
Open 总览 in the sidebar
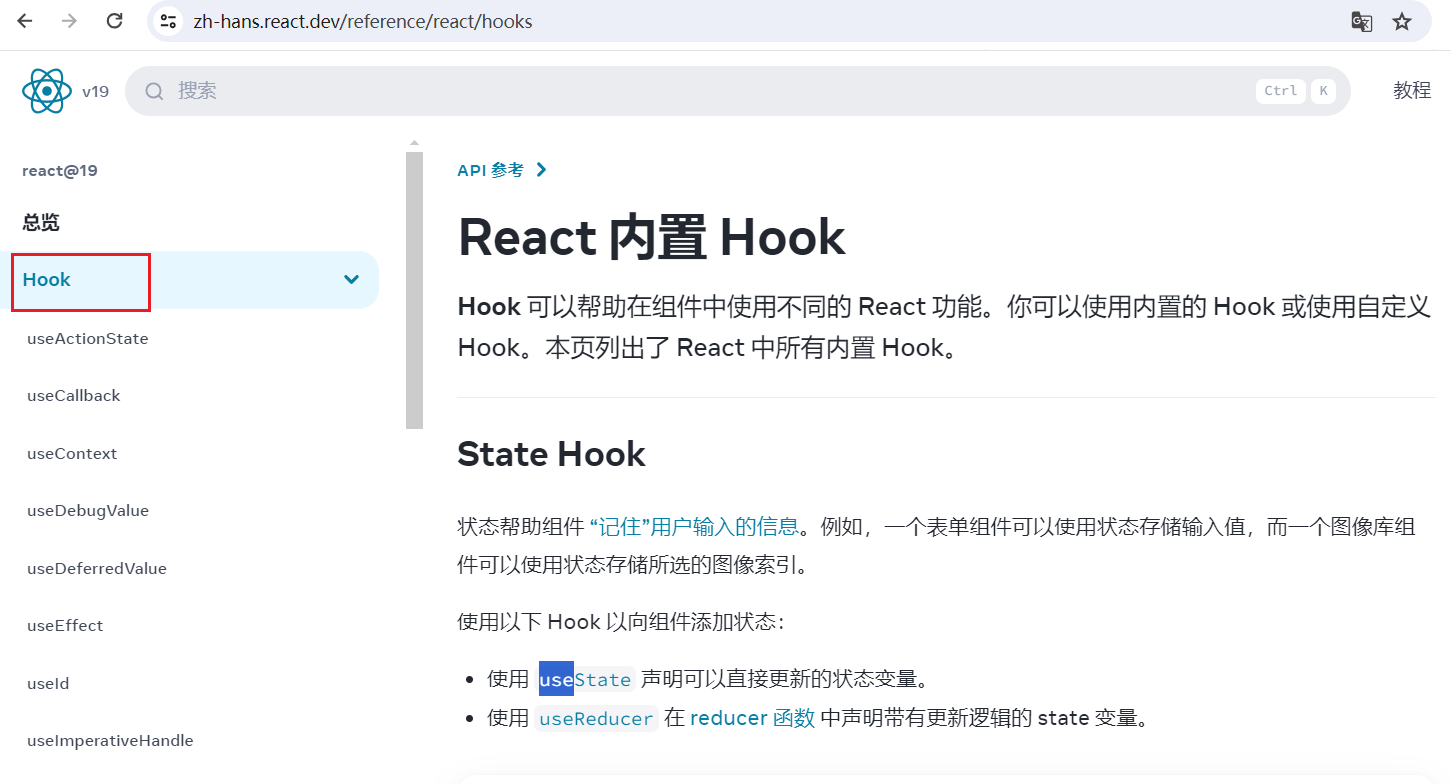[x=41, y=222]
